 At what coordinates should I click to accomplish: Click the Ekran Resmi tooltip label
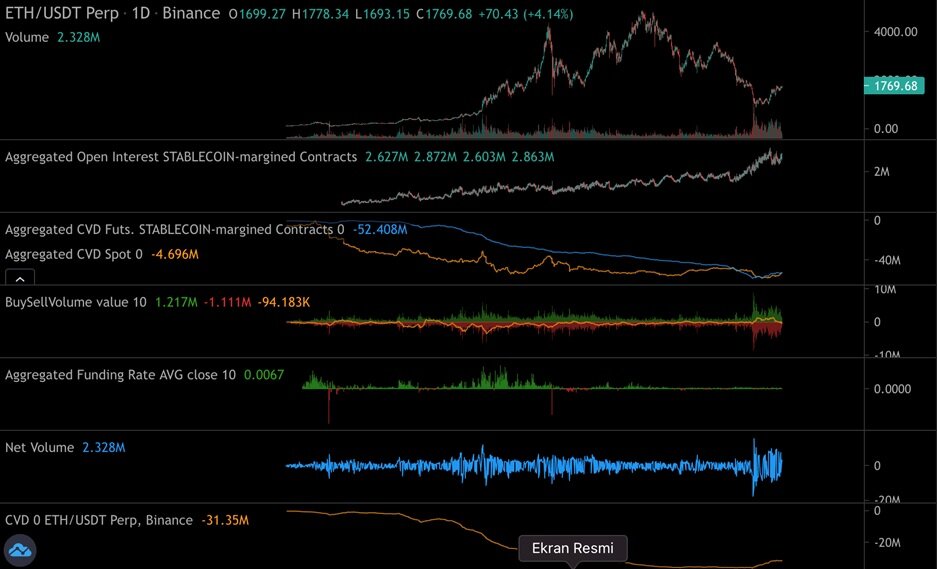pos(572,548)
